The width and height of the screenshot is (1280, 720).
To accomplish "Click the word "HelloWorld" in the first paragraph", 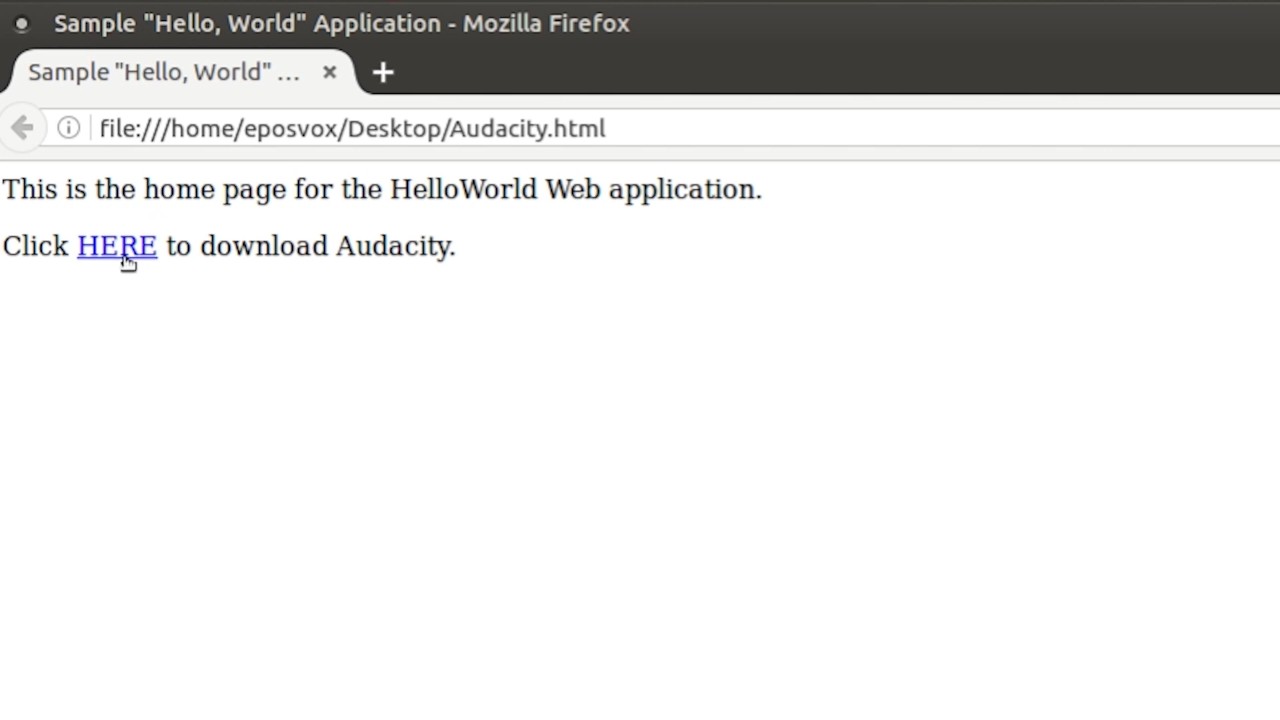I will (x=463, y=189).
